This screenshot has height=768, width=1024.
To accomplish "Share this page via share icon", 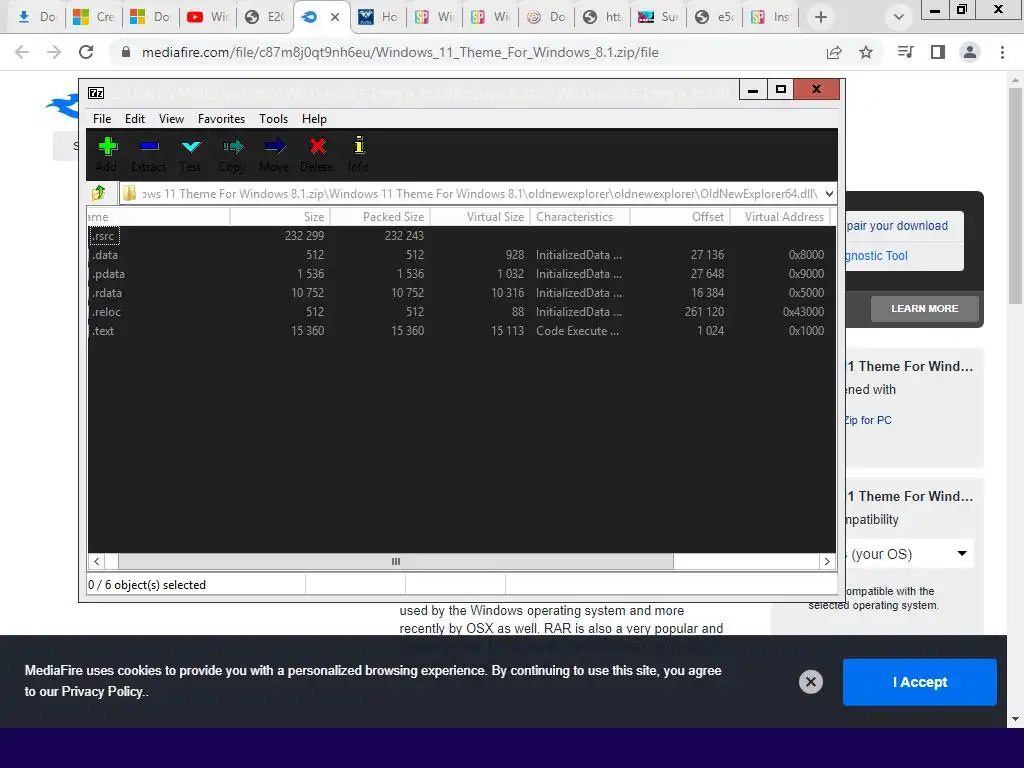I will point(834,52).
